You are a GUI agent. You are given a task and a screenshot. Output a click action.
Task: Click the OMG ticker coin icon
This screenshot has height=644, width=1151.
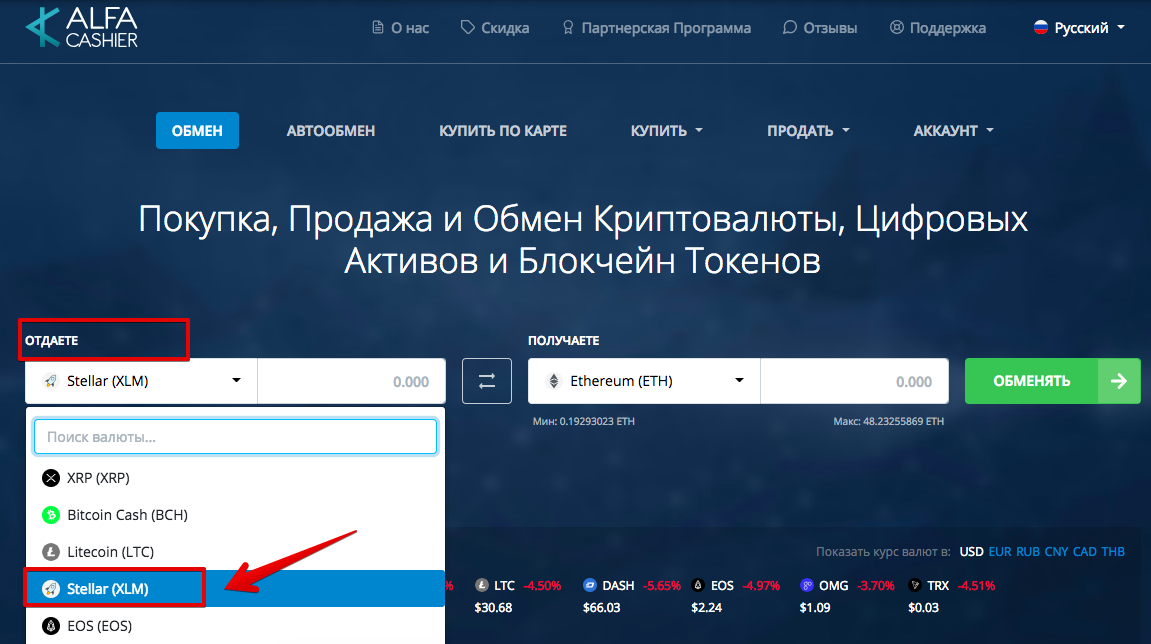coord(807,585)
